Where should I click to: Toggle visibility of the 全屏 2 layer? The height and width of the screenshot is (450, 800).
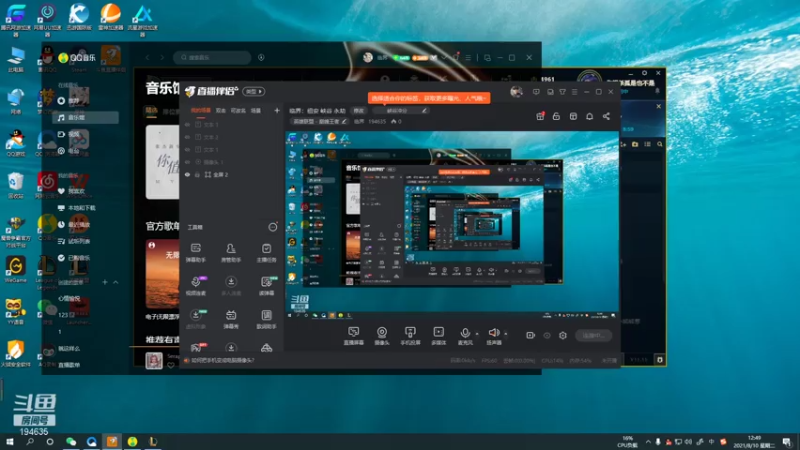coord(187,174)
